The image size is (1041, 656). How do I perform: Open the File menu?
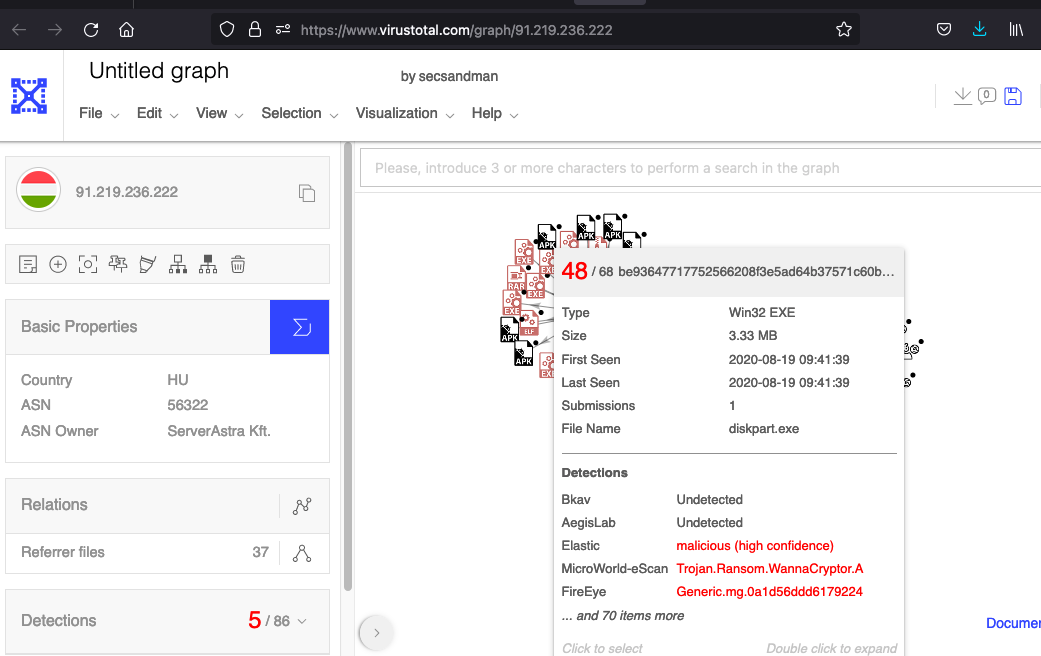coord(99,114)
